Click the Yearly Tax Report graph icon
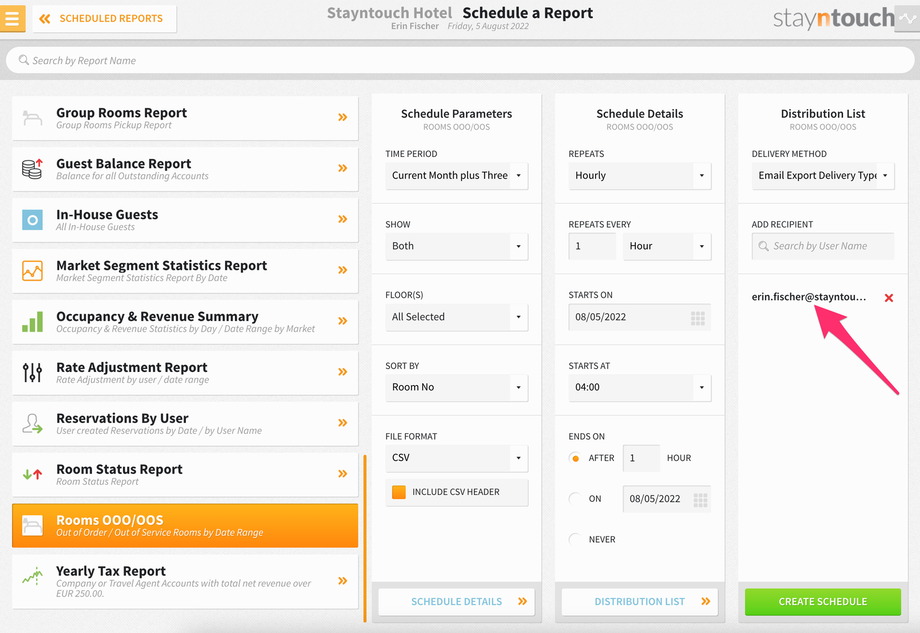Screen dimensions: 920x633 pyautogui.click(x=32, y=577)
